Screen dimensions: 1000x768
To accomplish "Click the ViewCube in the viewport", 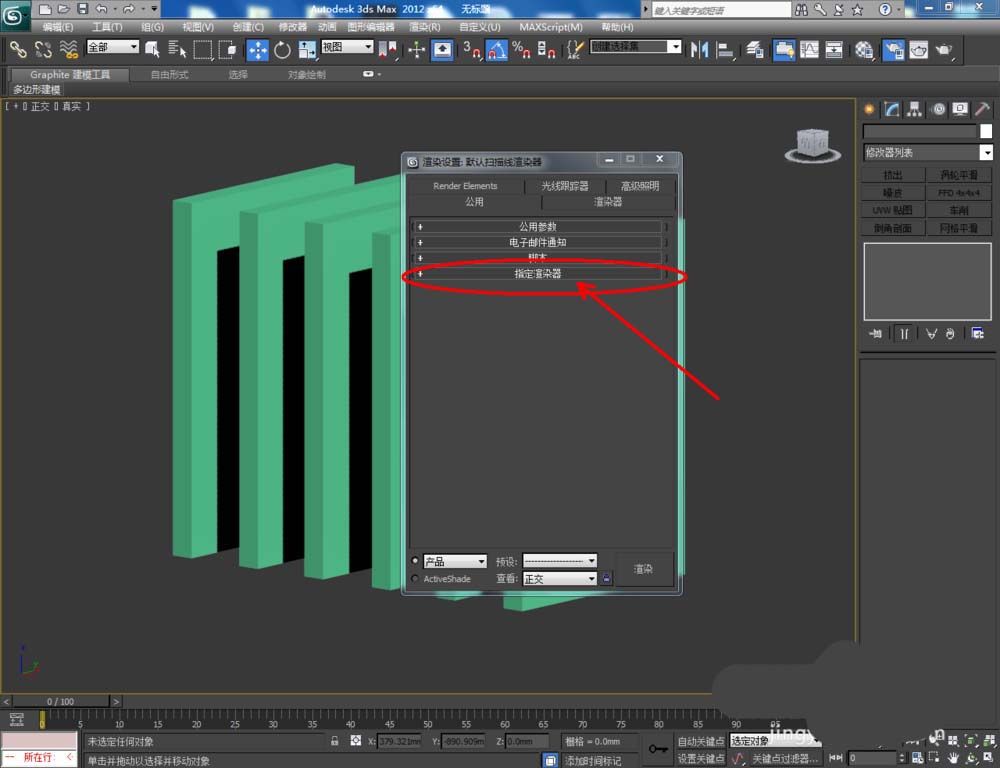I will click(x=812, y=143).
